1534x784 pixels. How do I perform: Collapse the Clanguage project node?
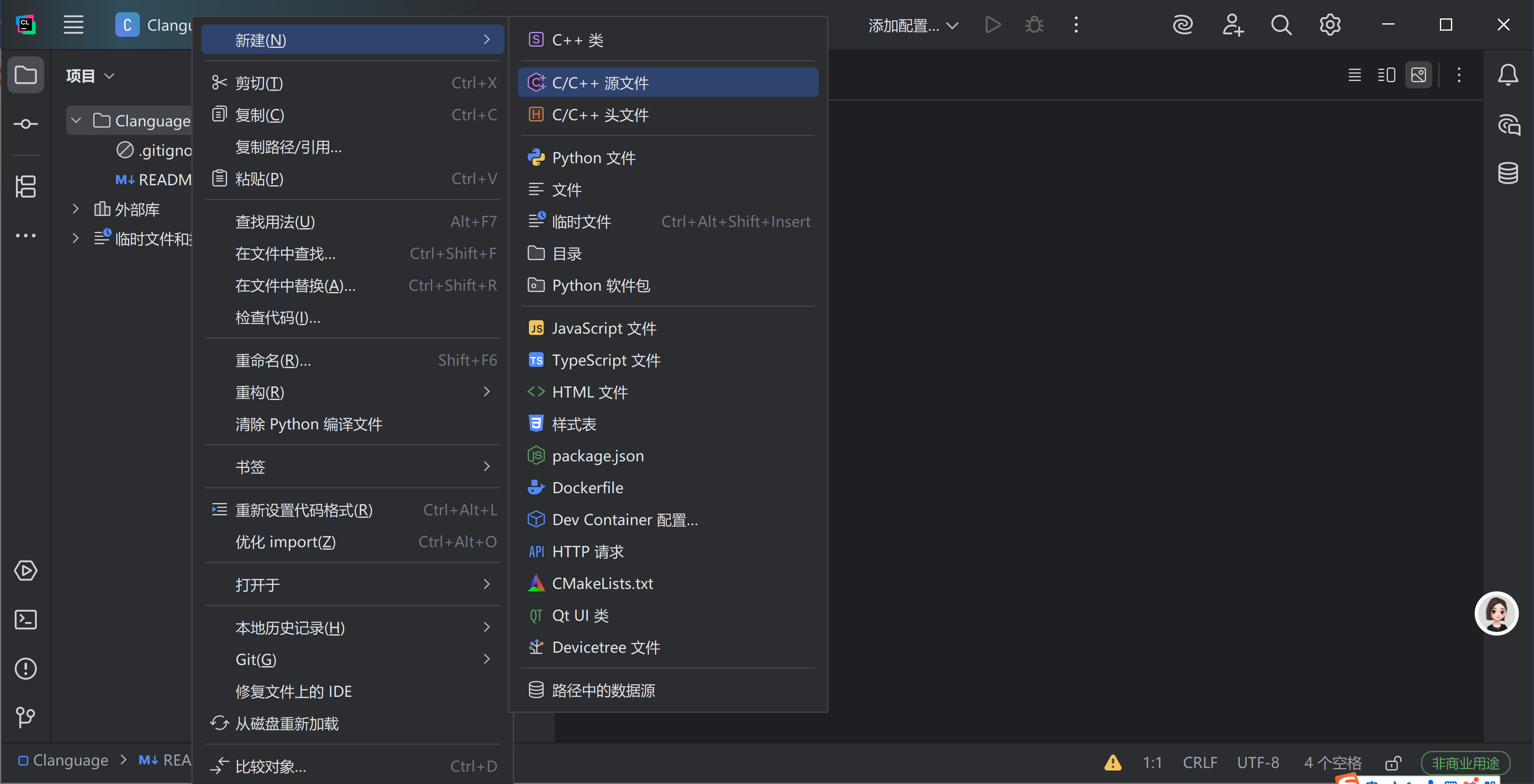click(x=76, y=120)
